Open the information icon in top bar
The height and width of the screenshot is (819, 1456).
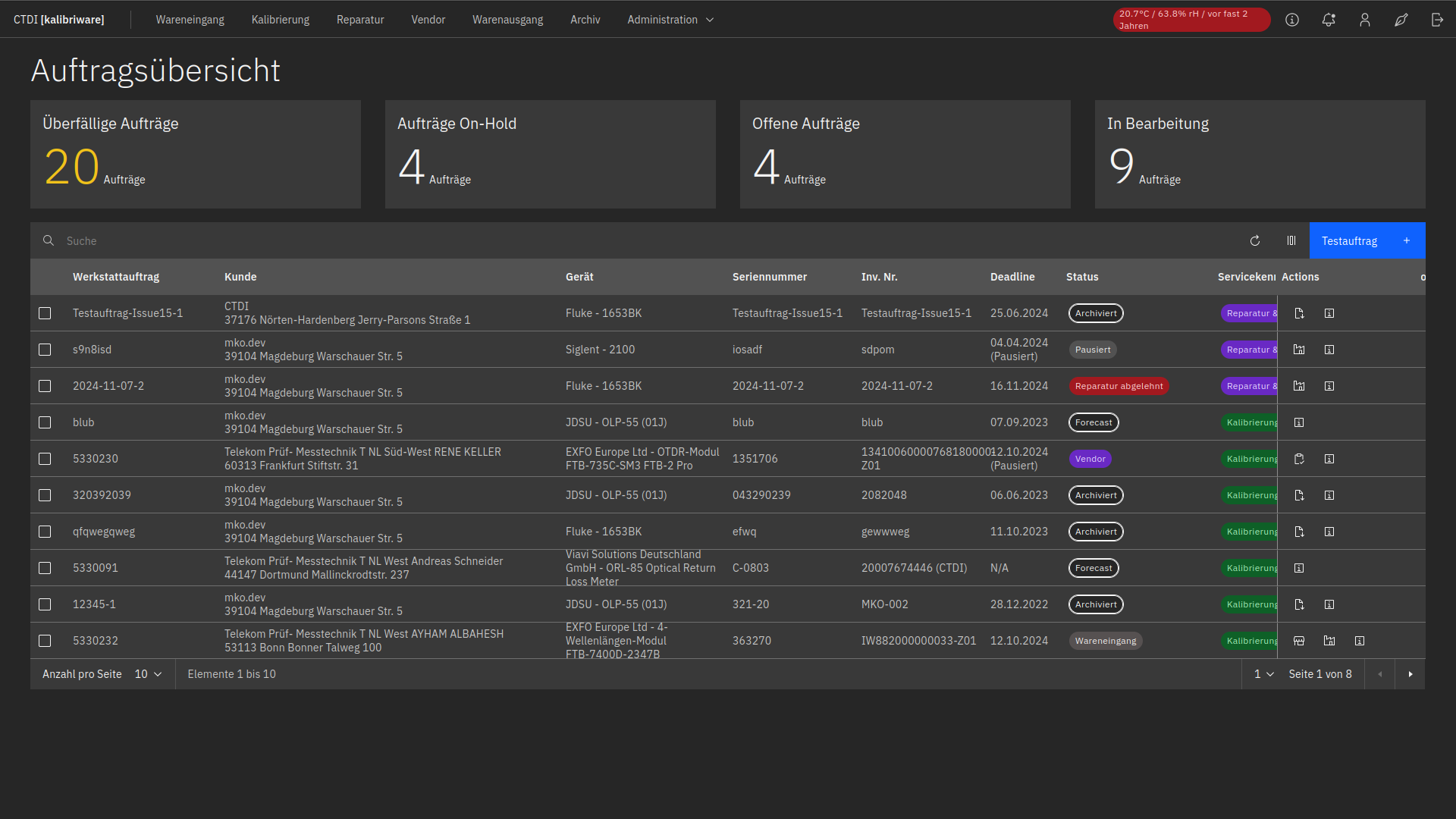1292,20
